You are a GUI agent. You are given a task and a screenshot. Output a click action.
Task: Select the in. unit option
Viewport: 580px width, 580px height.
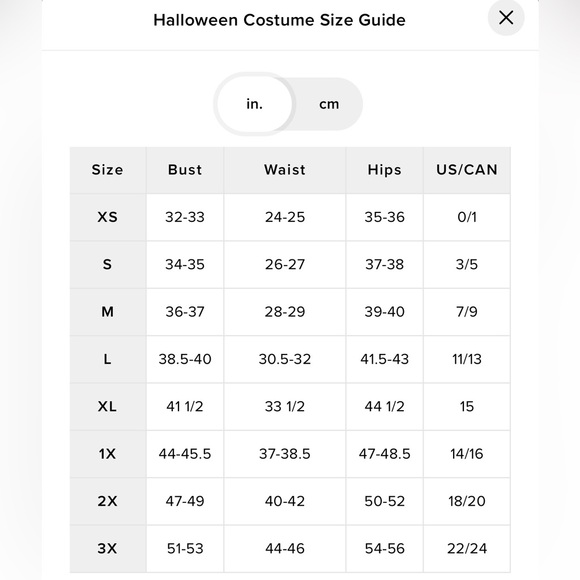pyautogui.click(x=254, y=104)
